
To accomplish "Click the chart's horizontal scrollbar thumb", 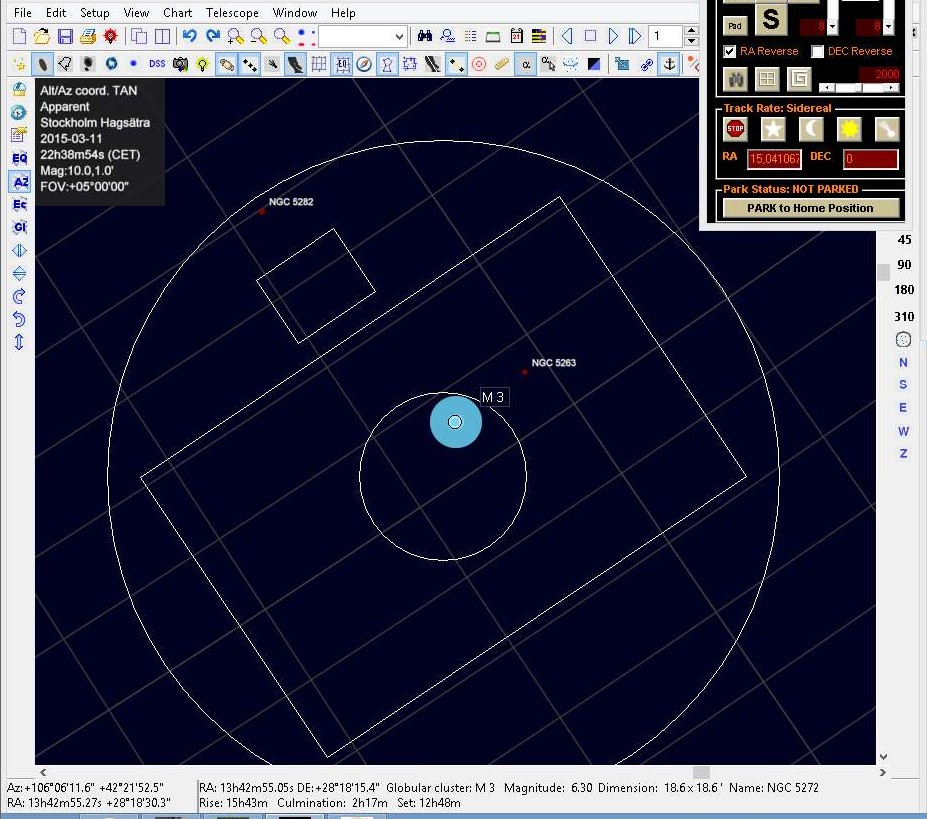I will click(701, 772).
